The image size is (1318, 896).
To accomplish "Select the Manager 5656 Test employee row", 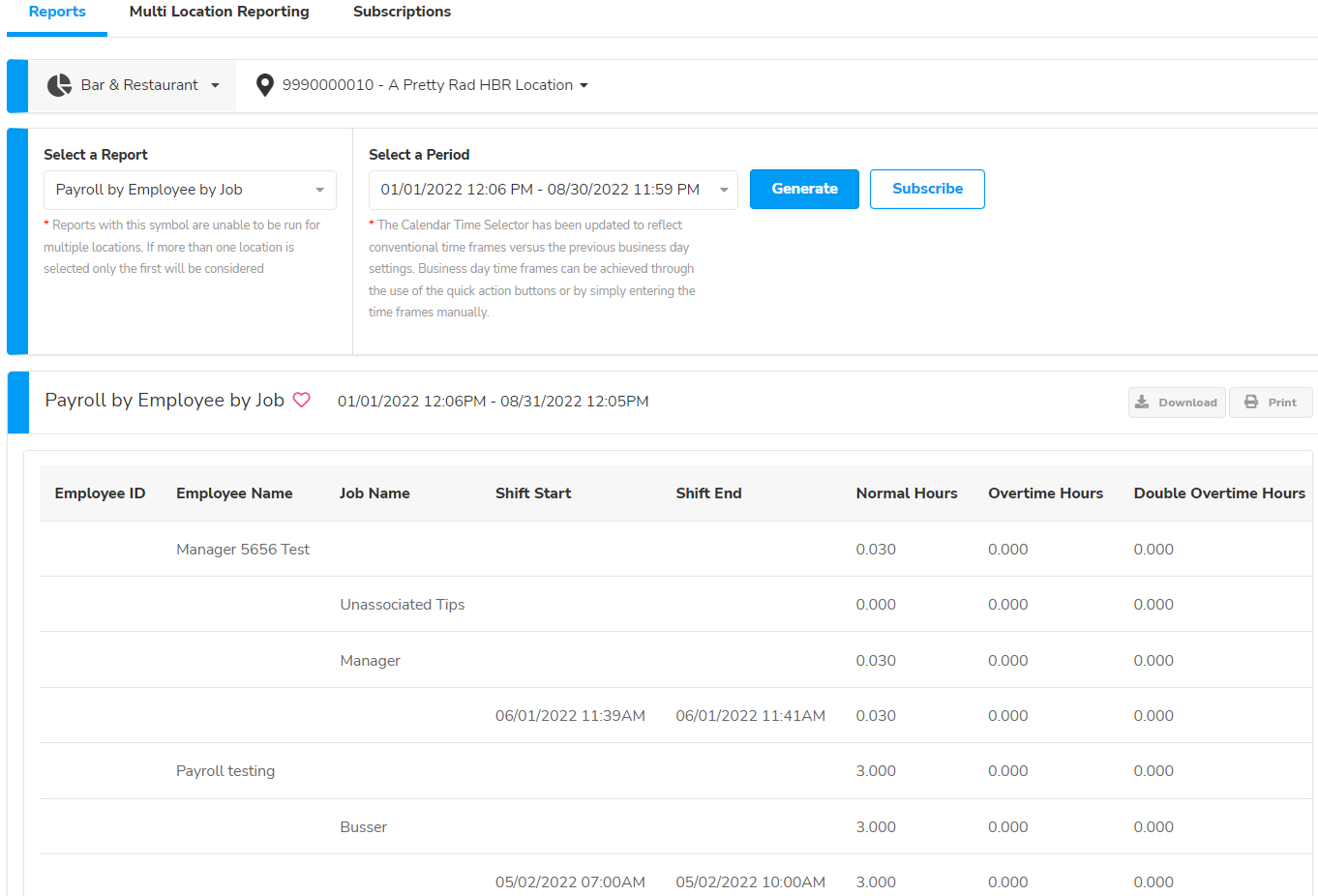I will pos(243,550).
